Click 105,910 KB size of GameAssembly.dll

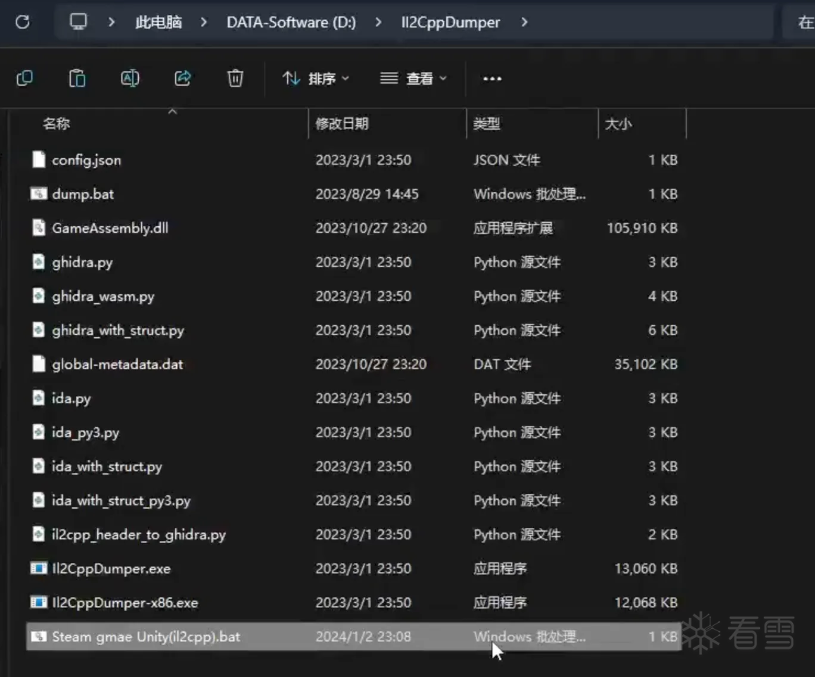point(642,228)
